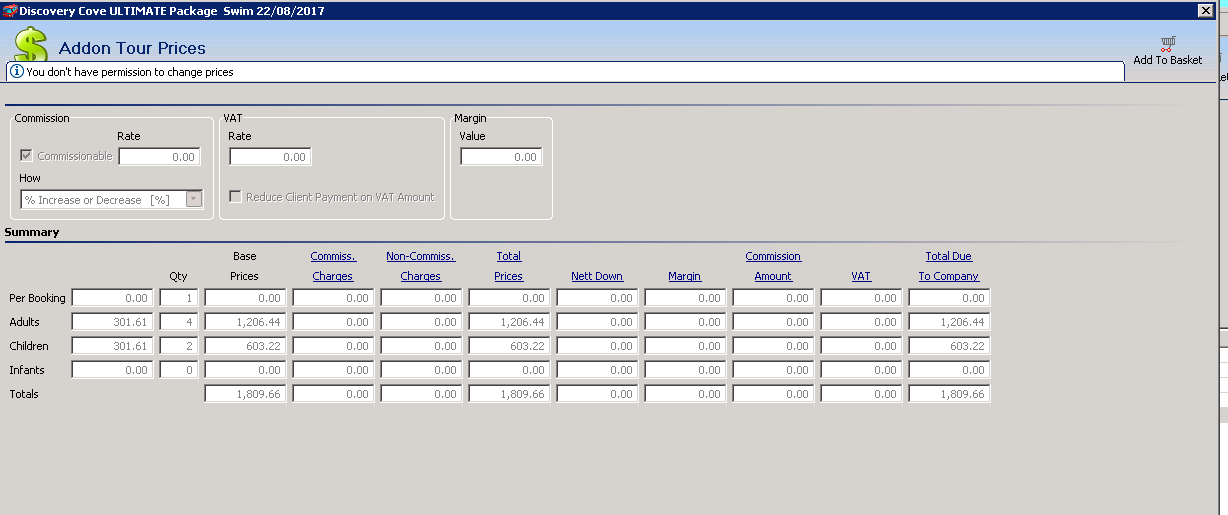The width and height of the screenshot is (1228, 515).
Task: Toggle the Commissionable checkbox
Action: point(26,156)
